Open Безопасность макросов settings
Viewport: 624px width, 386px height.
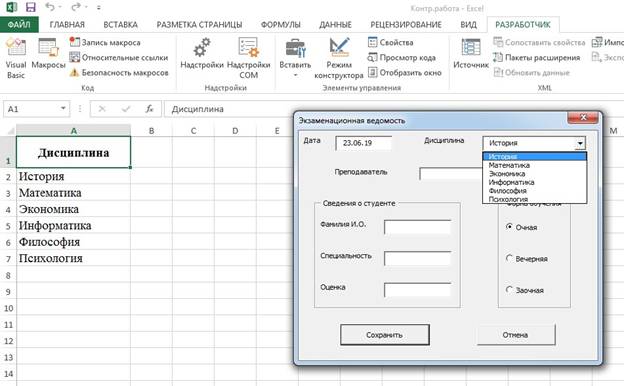[x=119, y=72]
